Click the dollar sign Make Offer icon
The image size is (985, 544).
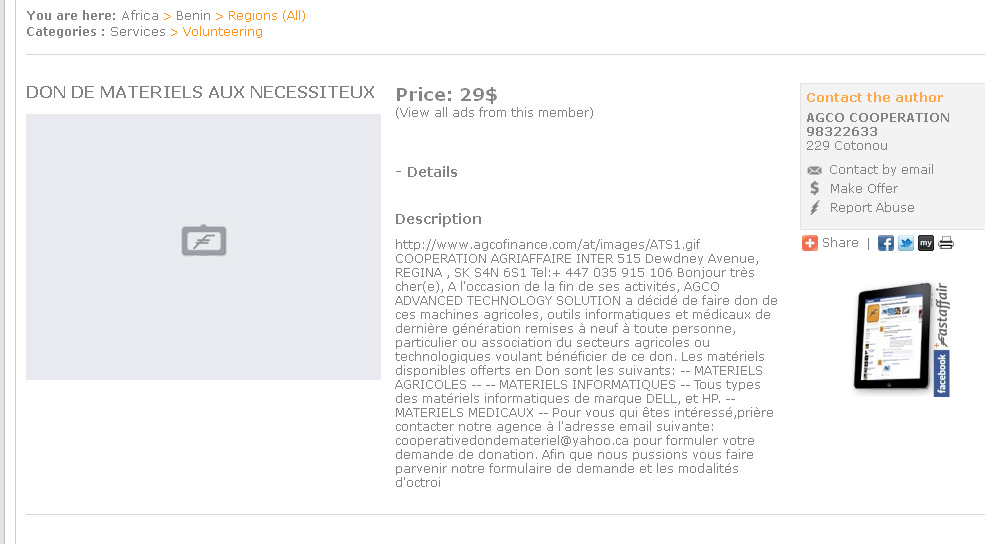point(814,188)
